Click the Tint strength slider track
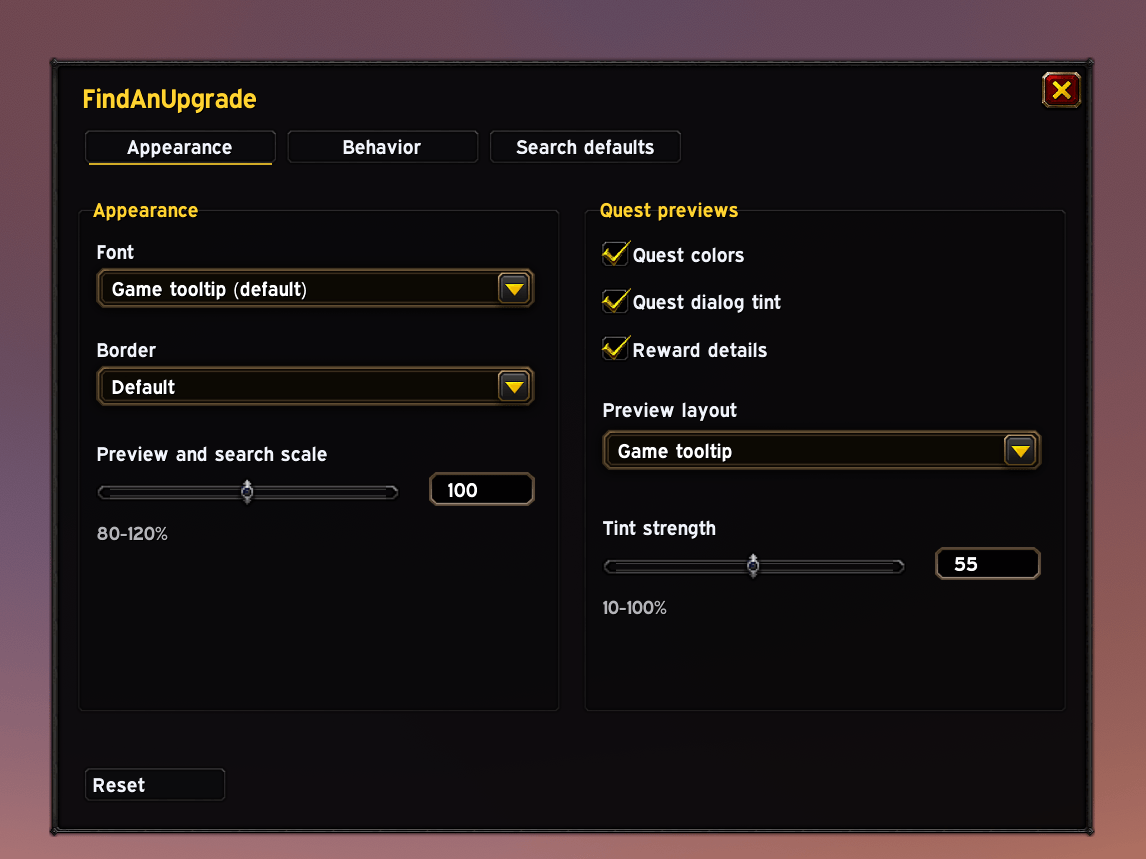The width and height of the screenshot is (1146, 859). (754, 567)
